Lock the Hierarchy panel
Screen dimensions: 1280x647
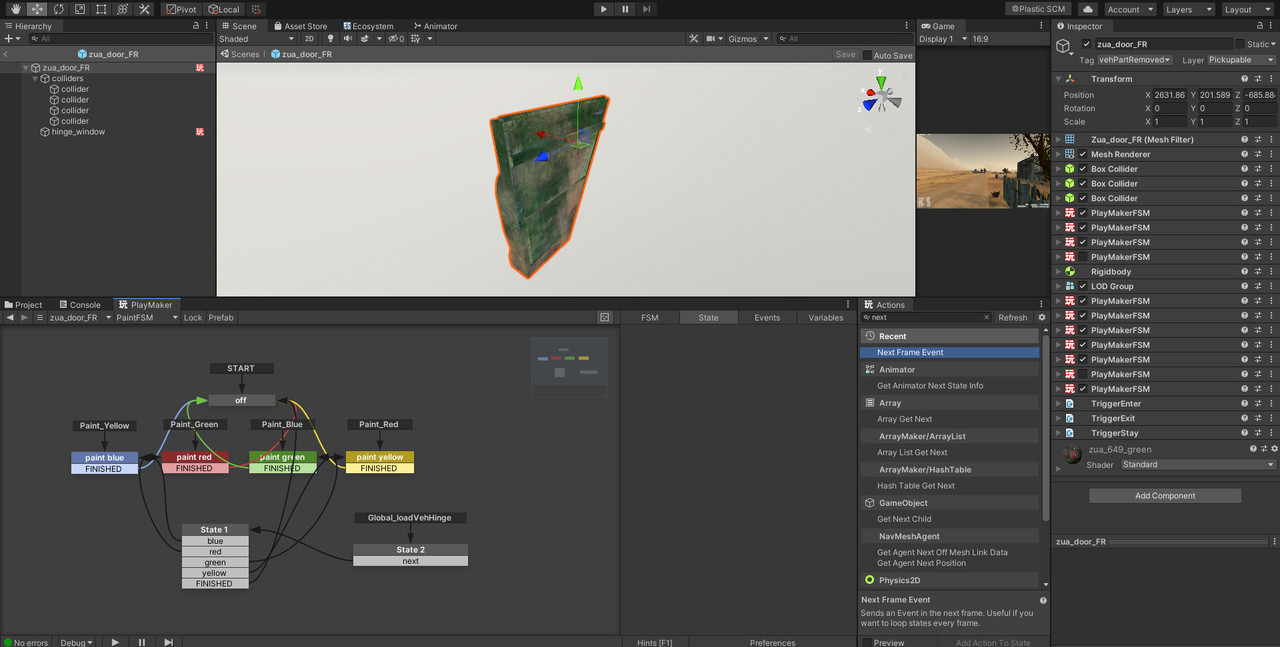196,26
